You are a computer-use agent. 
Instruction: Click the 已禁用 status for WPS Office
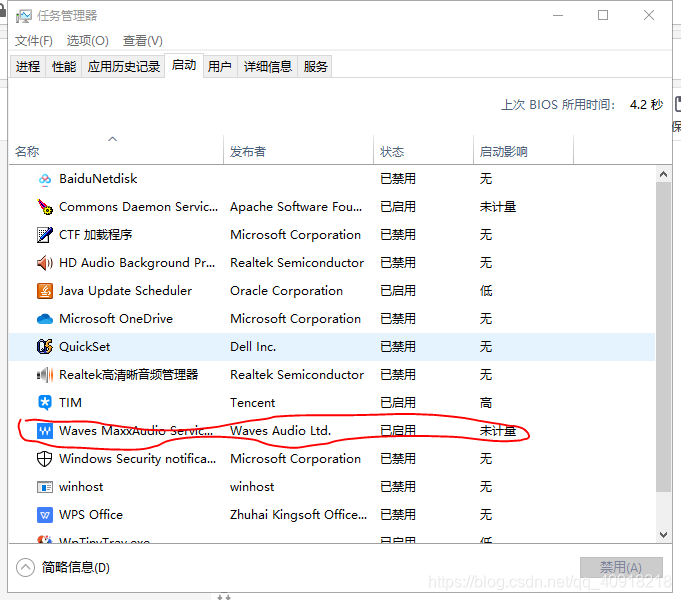pos(398,515)
